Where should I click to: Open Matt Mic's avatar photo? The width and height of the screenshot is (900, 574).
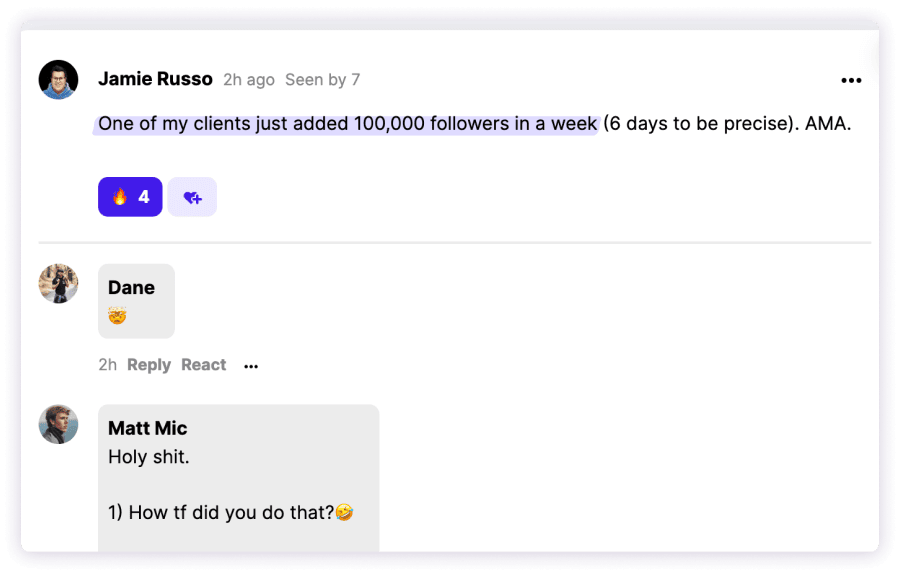(x=59, y=424)
